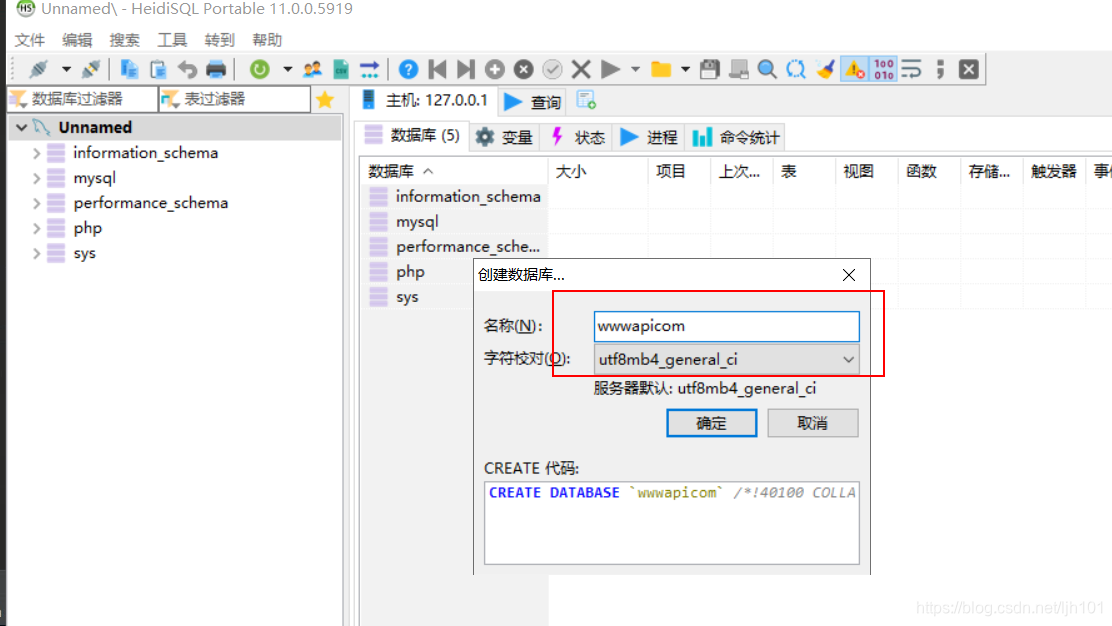The width and height of the screenshot is (1112, 626).
Task: Expand sys database in the tree
Action: coord(37,254)
